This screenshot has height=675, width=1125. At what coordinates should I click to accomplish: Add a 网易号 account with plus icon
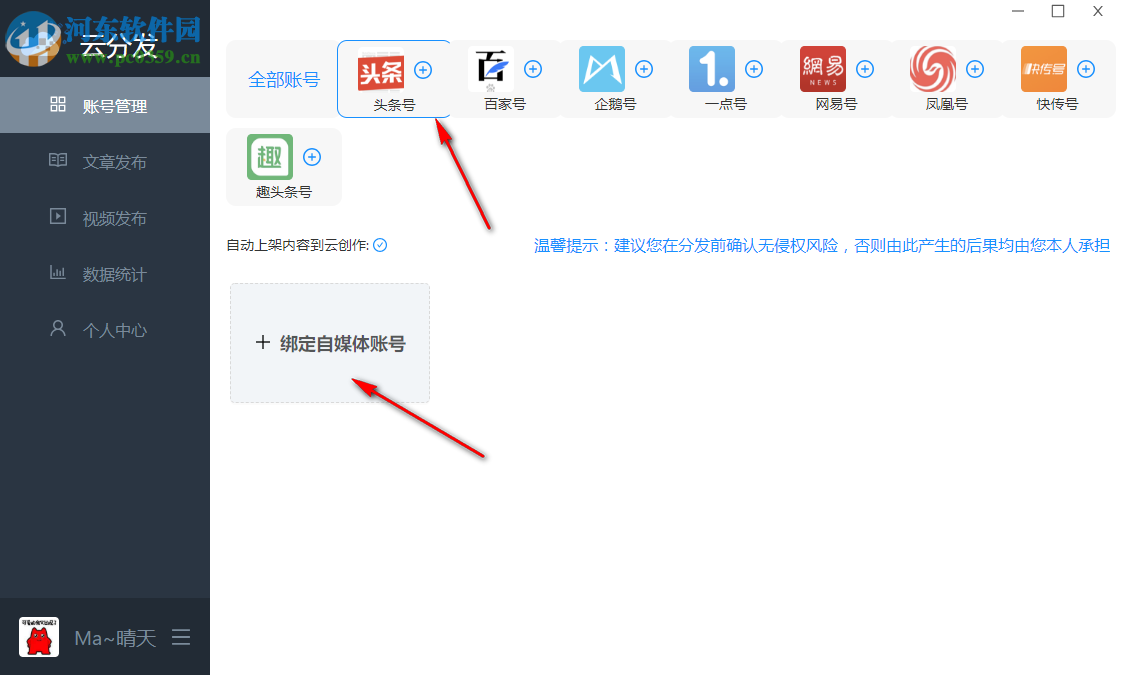pyautogui.click(x=865, y=69)
